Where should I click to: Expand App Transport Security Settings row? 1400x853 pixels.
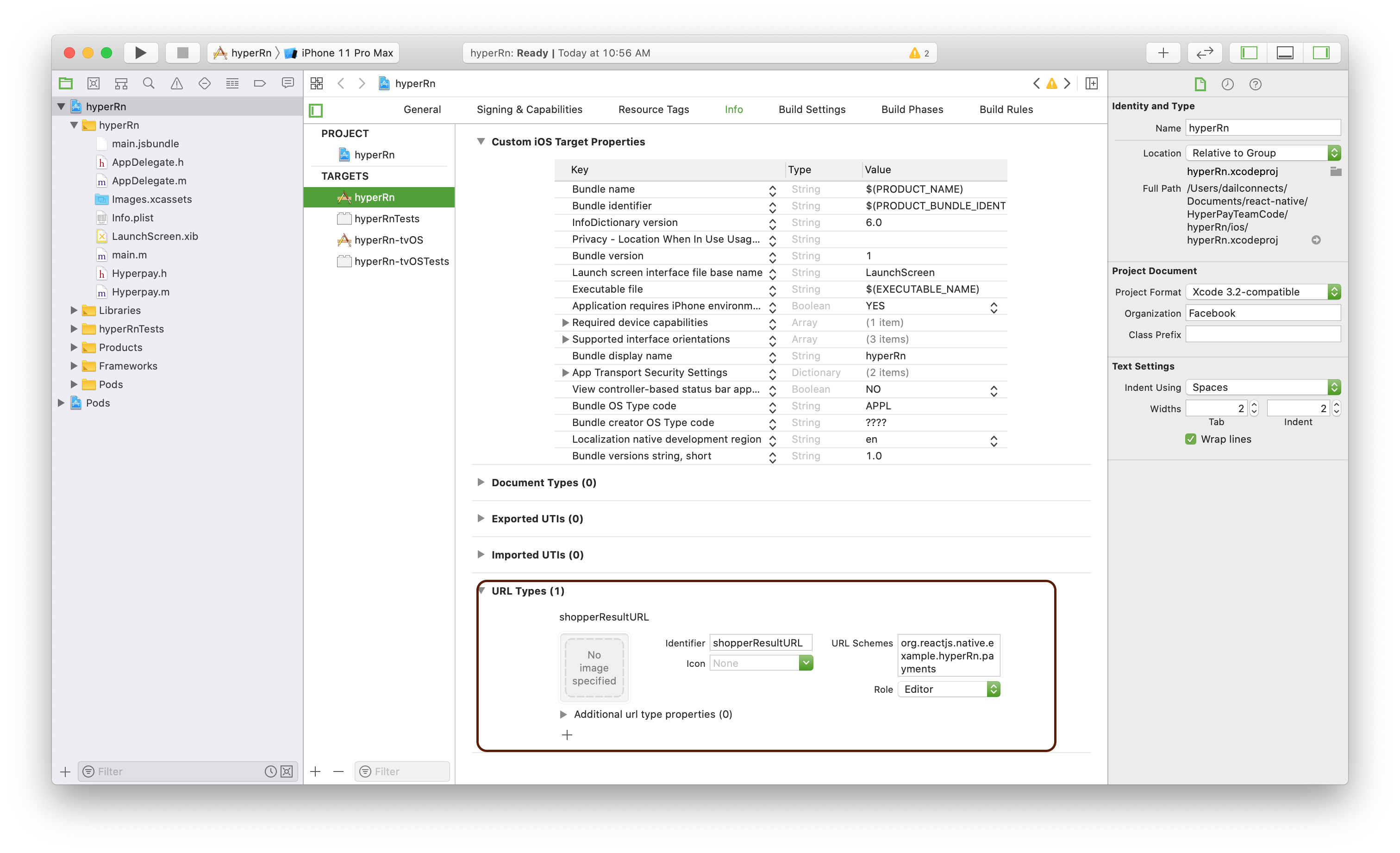(565, 372)
